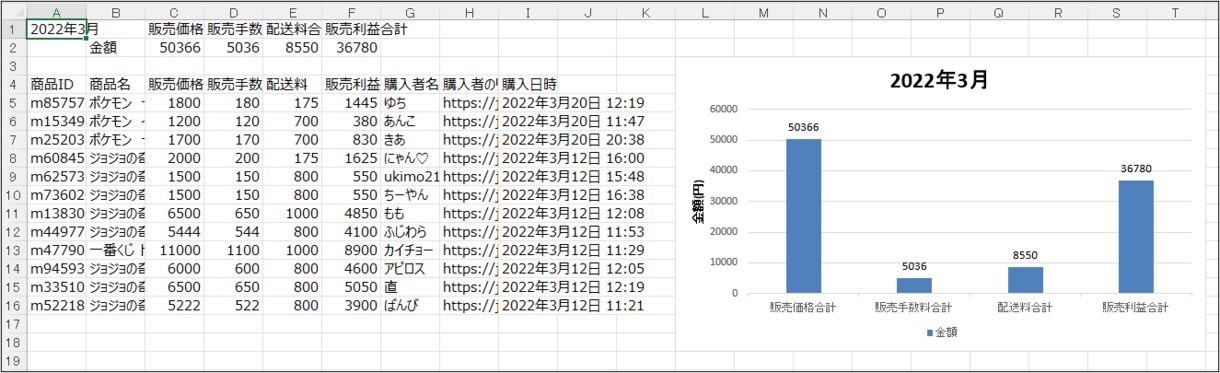Click product ID cell m85757
This screenshot has width=1220, height=373.
[57, 102]
